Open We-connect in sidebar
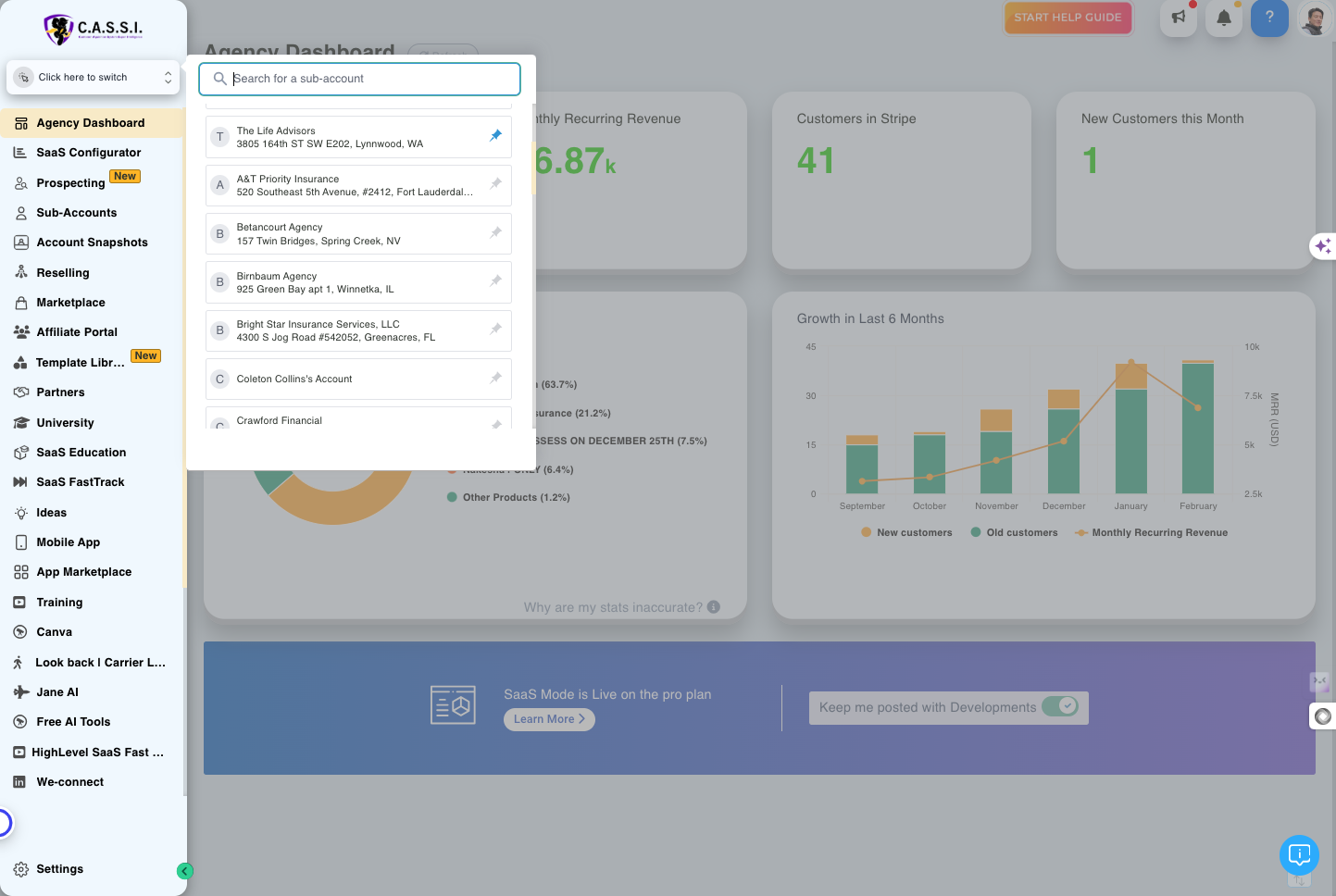The height and width of the screenshot is (896, 1336). 69,782
